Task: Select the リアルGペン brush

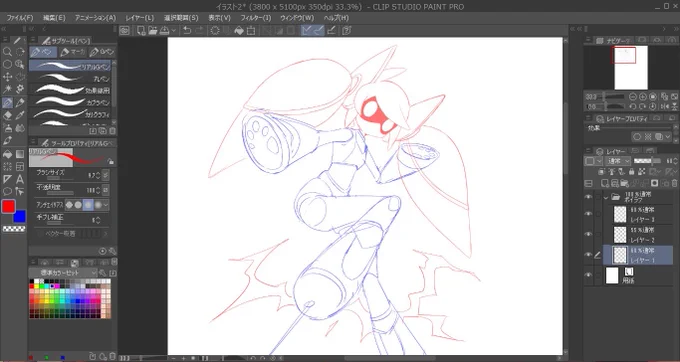Action: point(70,66)
